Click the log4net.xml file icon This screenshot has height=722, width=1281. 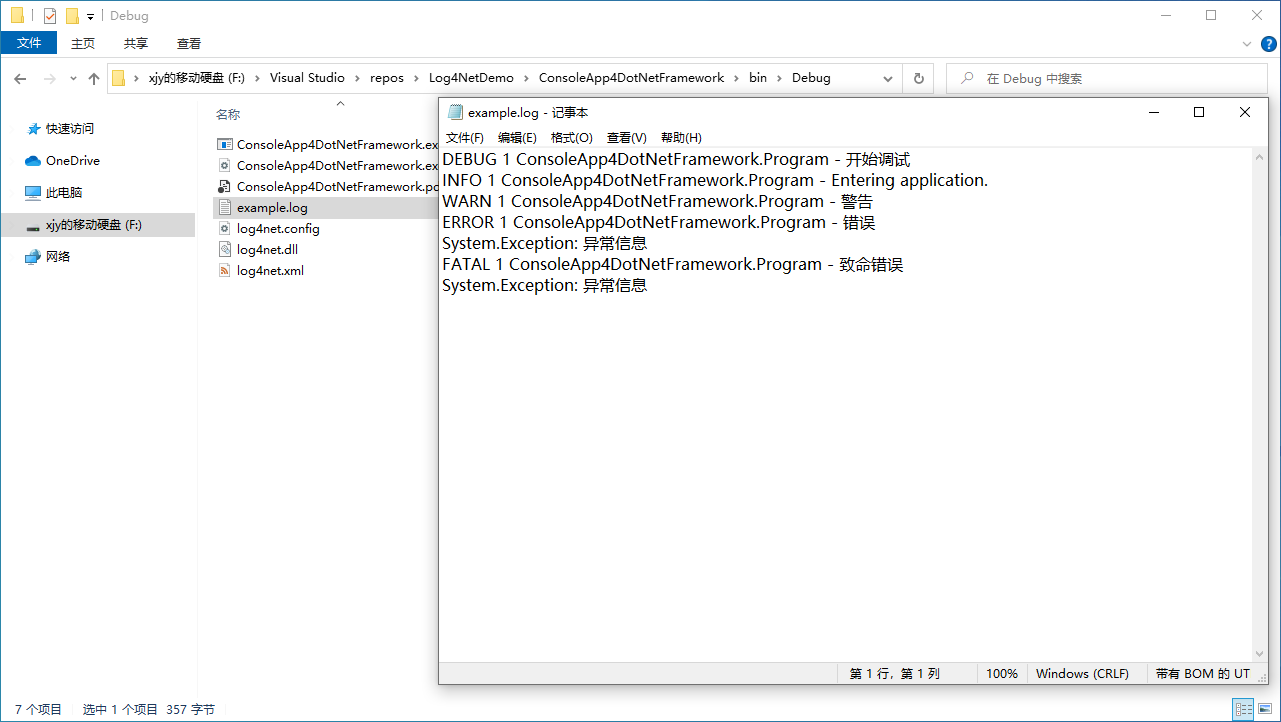225,271
